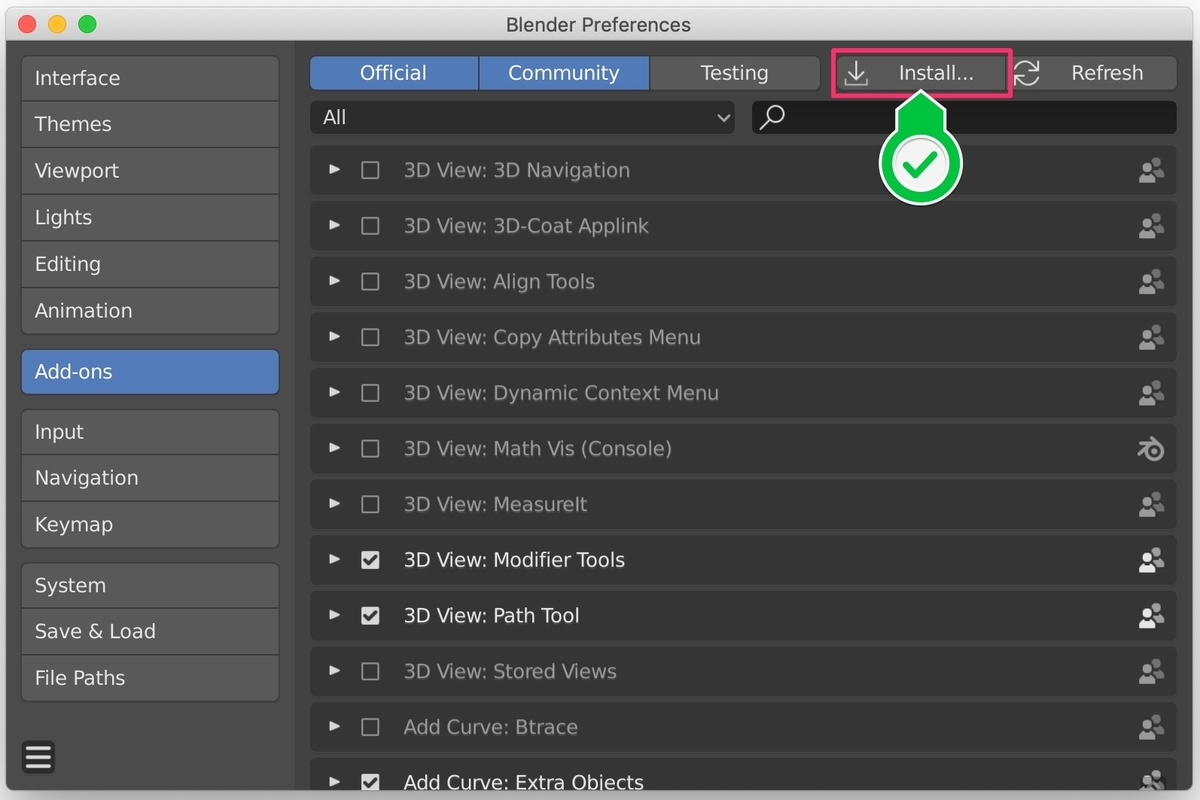This screenshot has height=800, width=1200.
Task: Open the Lights preferences tab
Action: point(150,217)
